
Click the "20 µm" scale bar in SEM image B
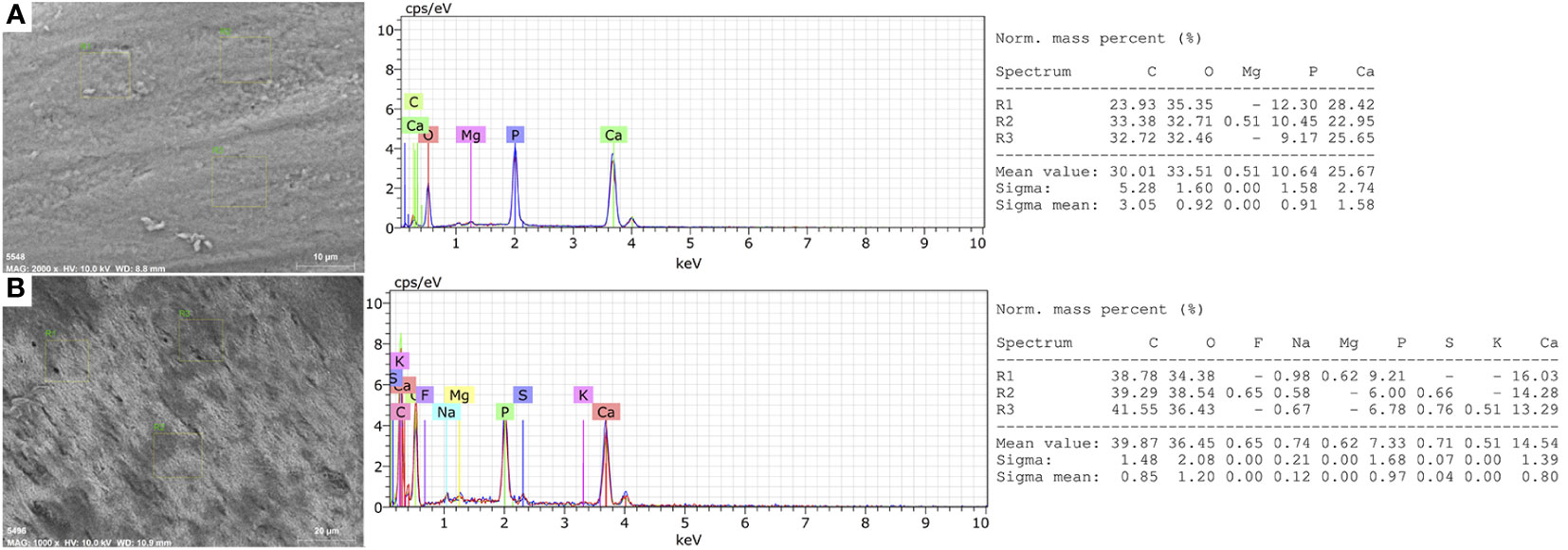click(326, 534)
